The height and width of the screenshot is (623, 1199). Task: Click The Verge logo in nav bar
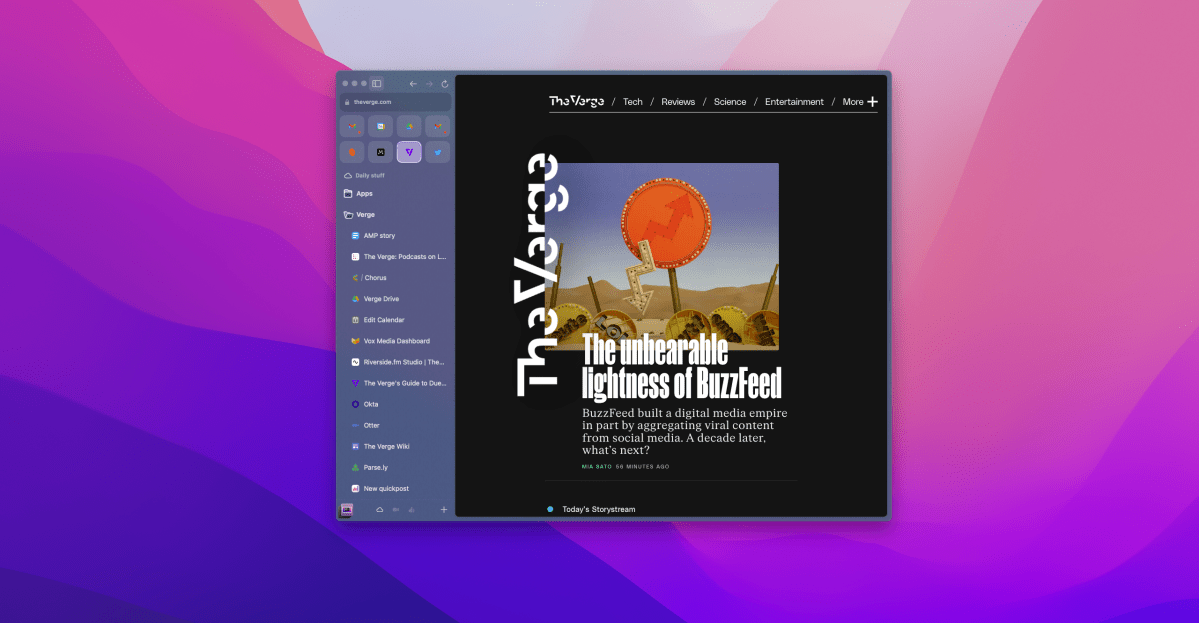[x=577, y=101]
